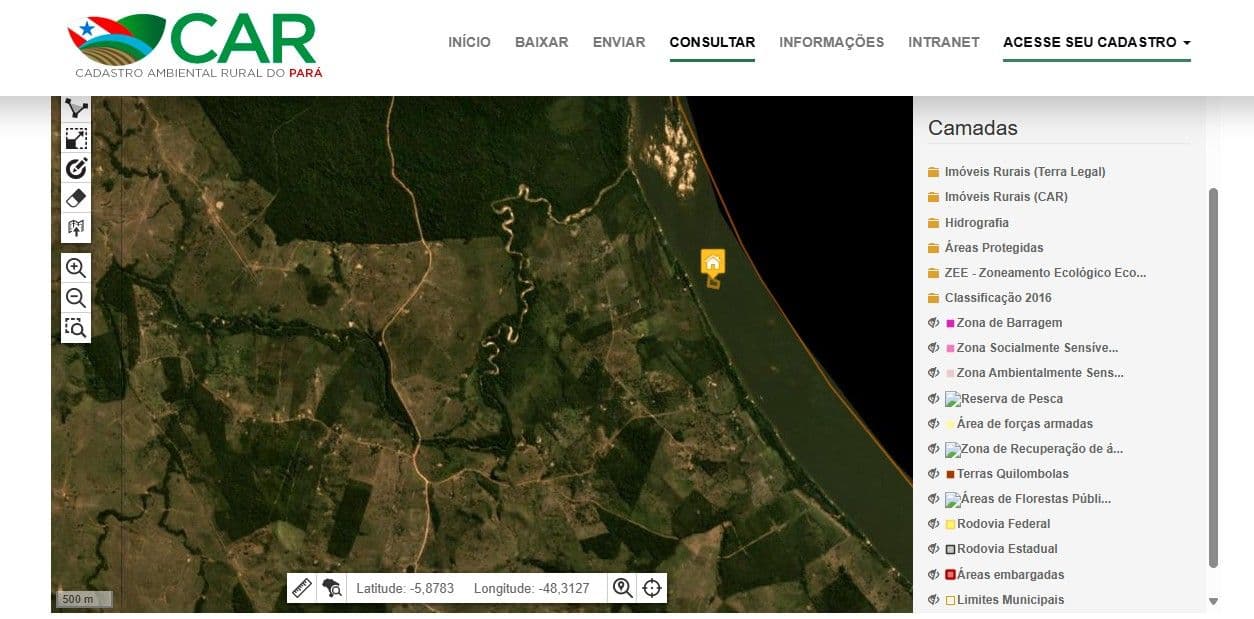Toggle visibility of Zona de Recuperação layer

pos(933,449)
